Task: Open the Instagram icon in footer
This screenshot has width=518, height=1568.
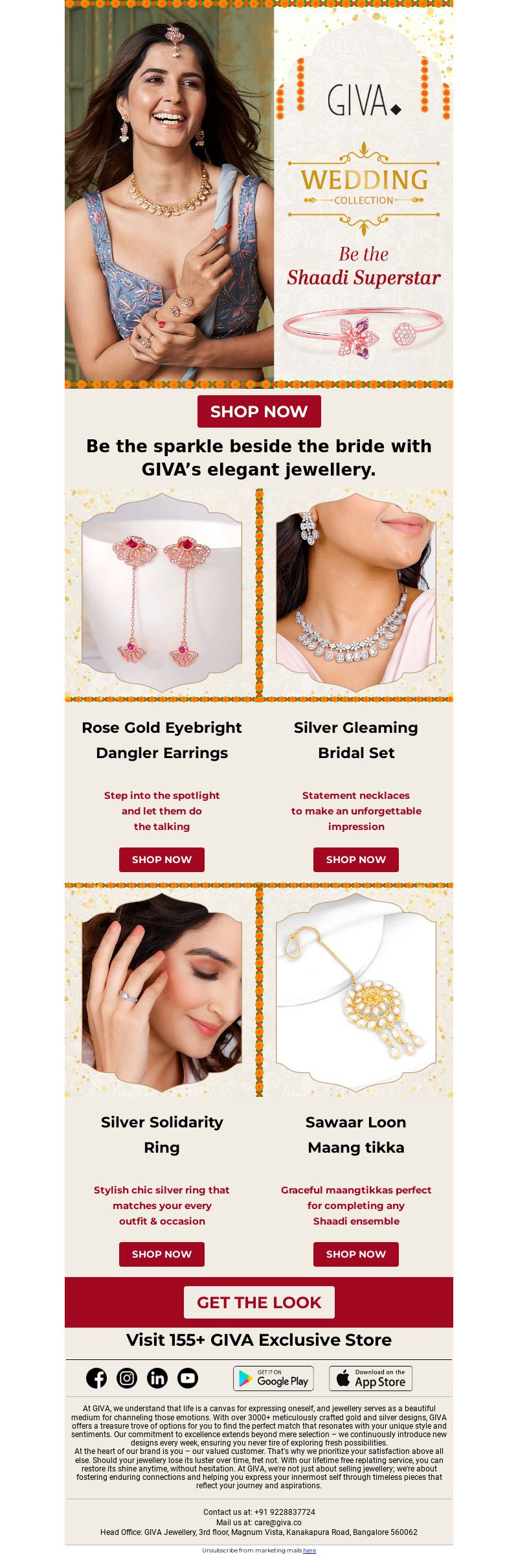Action: click(x=127, y=1378)
